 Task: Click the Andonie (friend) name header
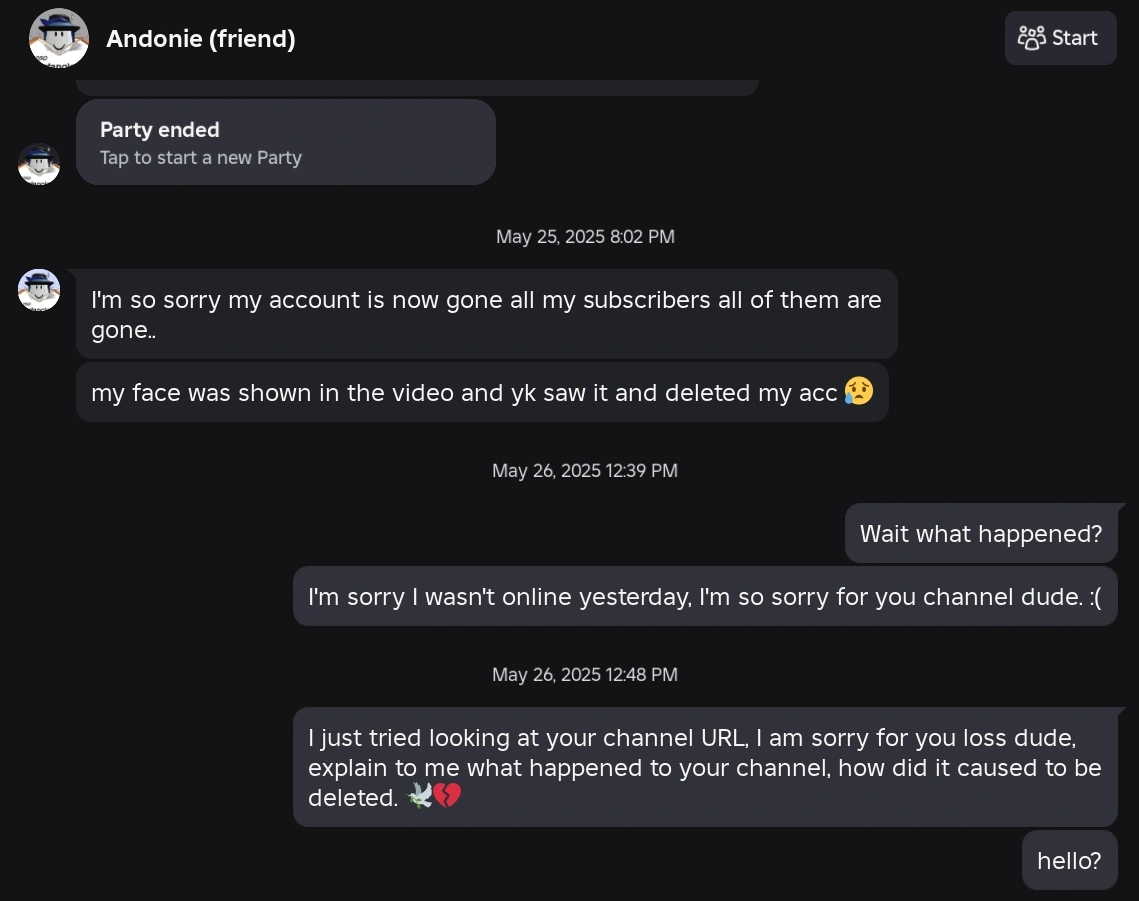[200, 39]
